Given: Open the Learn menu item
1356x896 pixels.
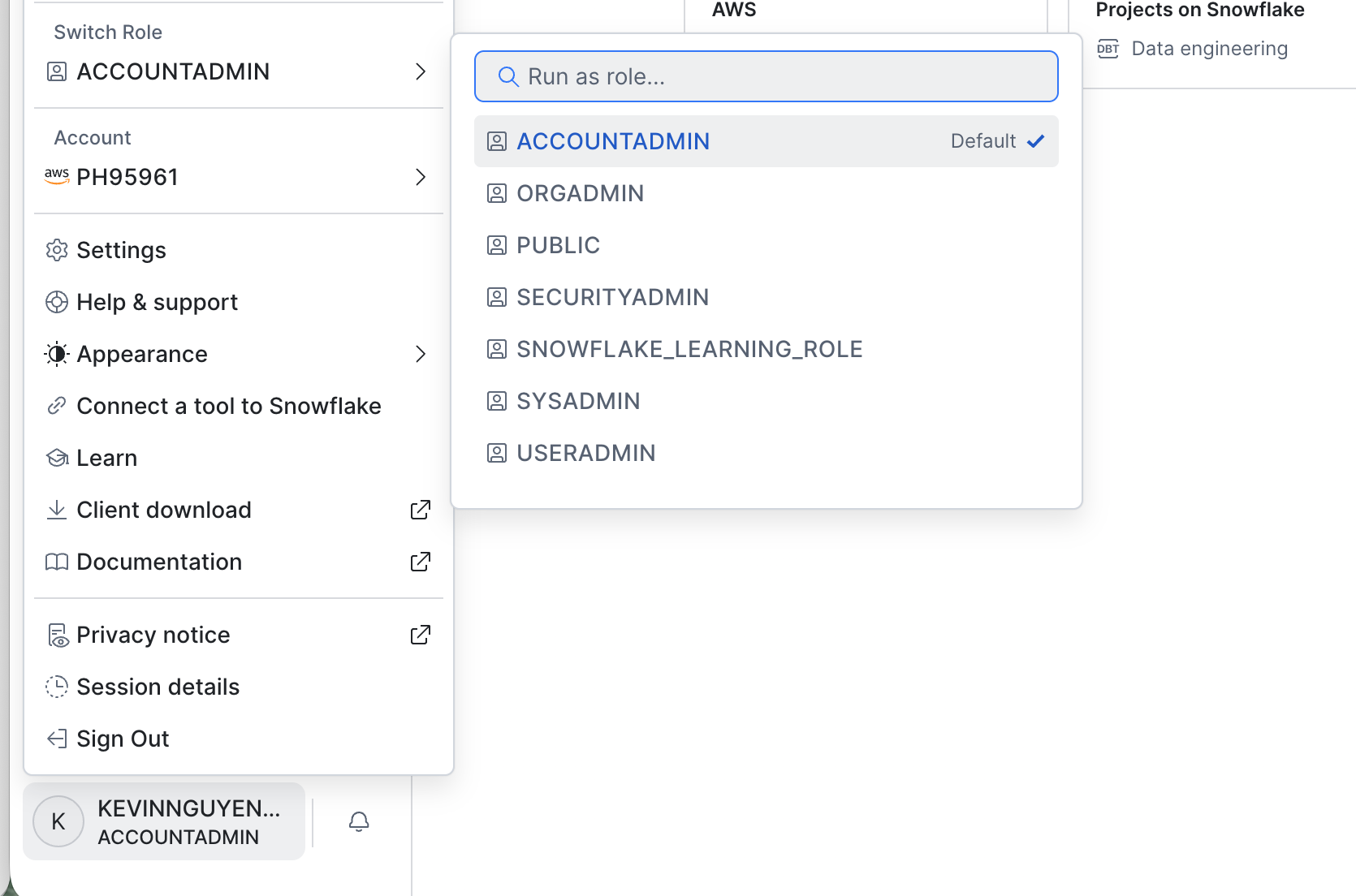Looking at the screenshot, I should pos(239,458).
